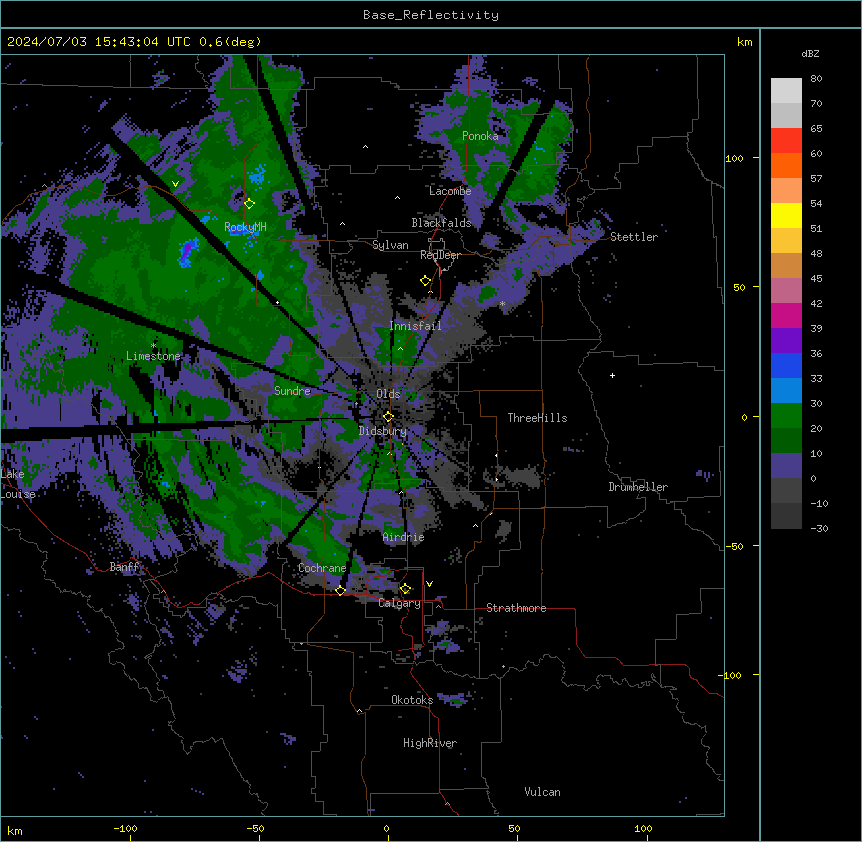Click the -50 tick on the bottom km axis
The image size is (862, 842).
255,828
